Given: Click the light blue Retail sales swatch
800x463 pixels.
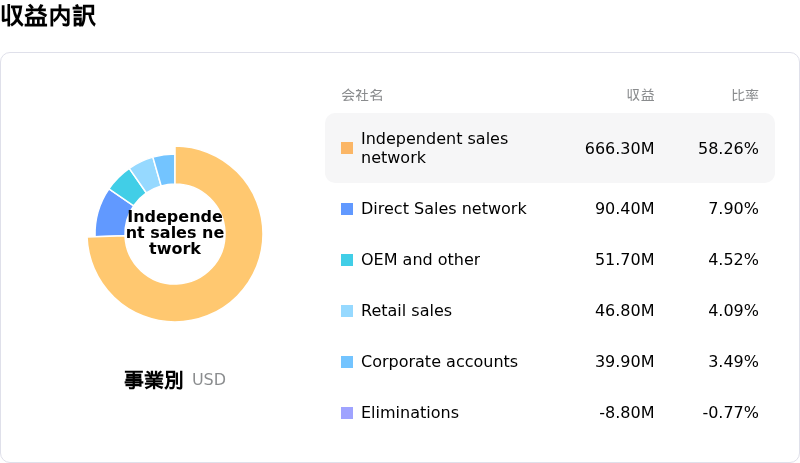Looking at the screenshot, I should [347, 311].
